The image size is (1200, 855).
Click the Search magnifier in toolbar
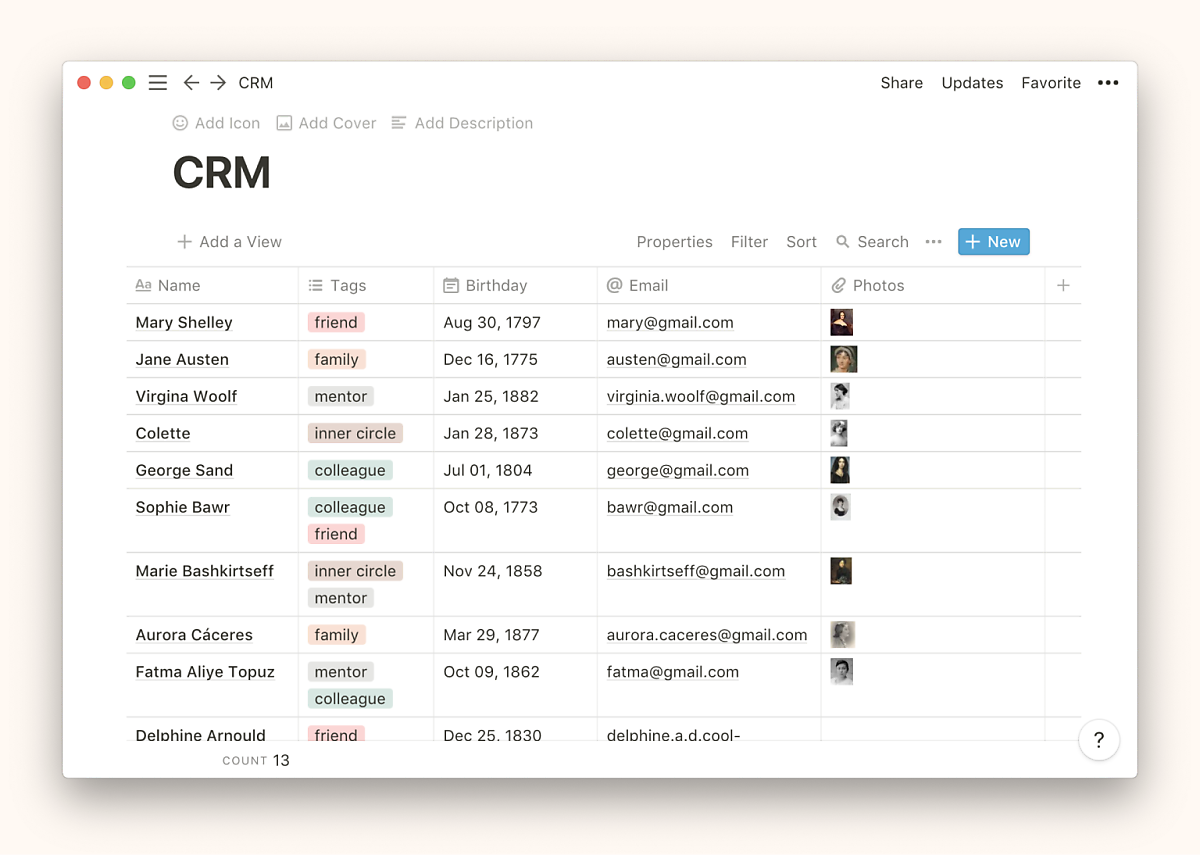point(843,242)
